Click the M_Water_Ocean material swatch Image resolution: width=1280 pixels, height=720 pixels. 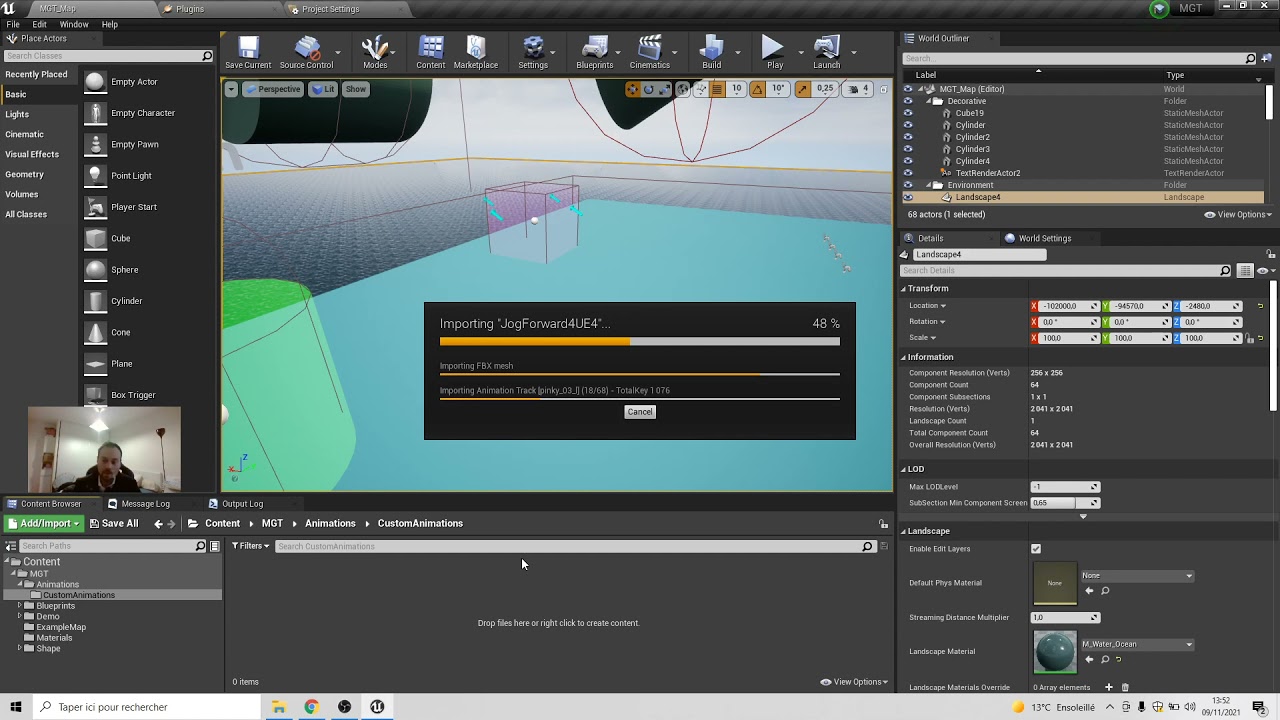(x=1054, y=651)
